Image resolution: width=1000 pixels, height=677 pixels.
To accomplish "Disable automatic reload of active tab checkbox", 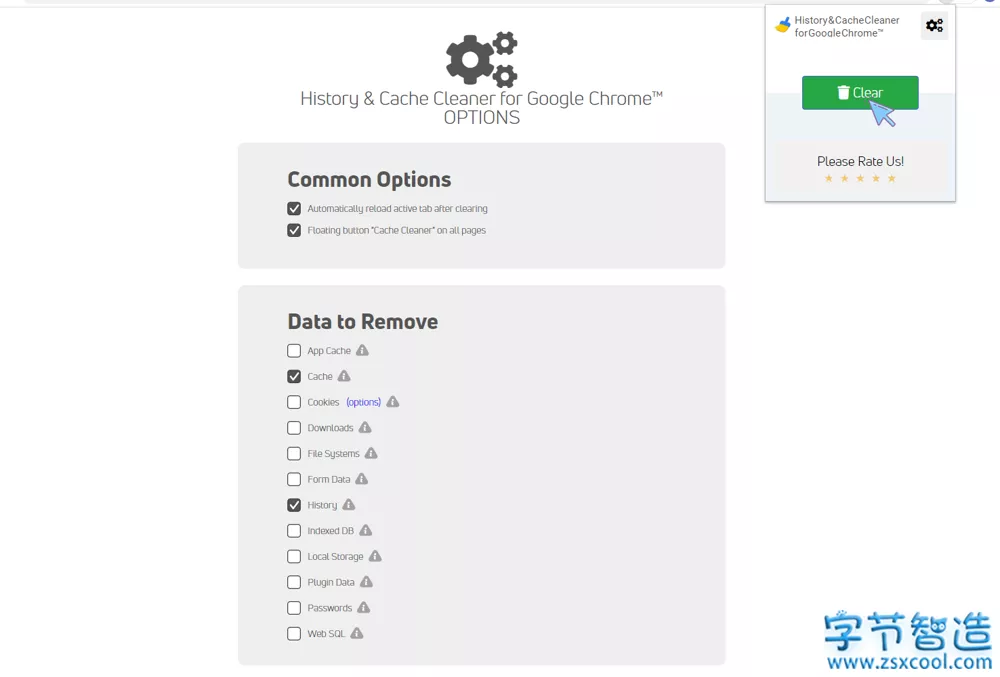I will click(294, 209).
